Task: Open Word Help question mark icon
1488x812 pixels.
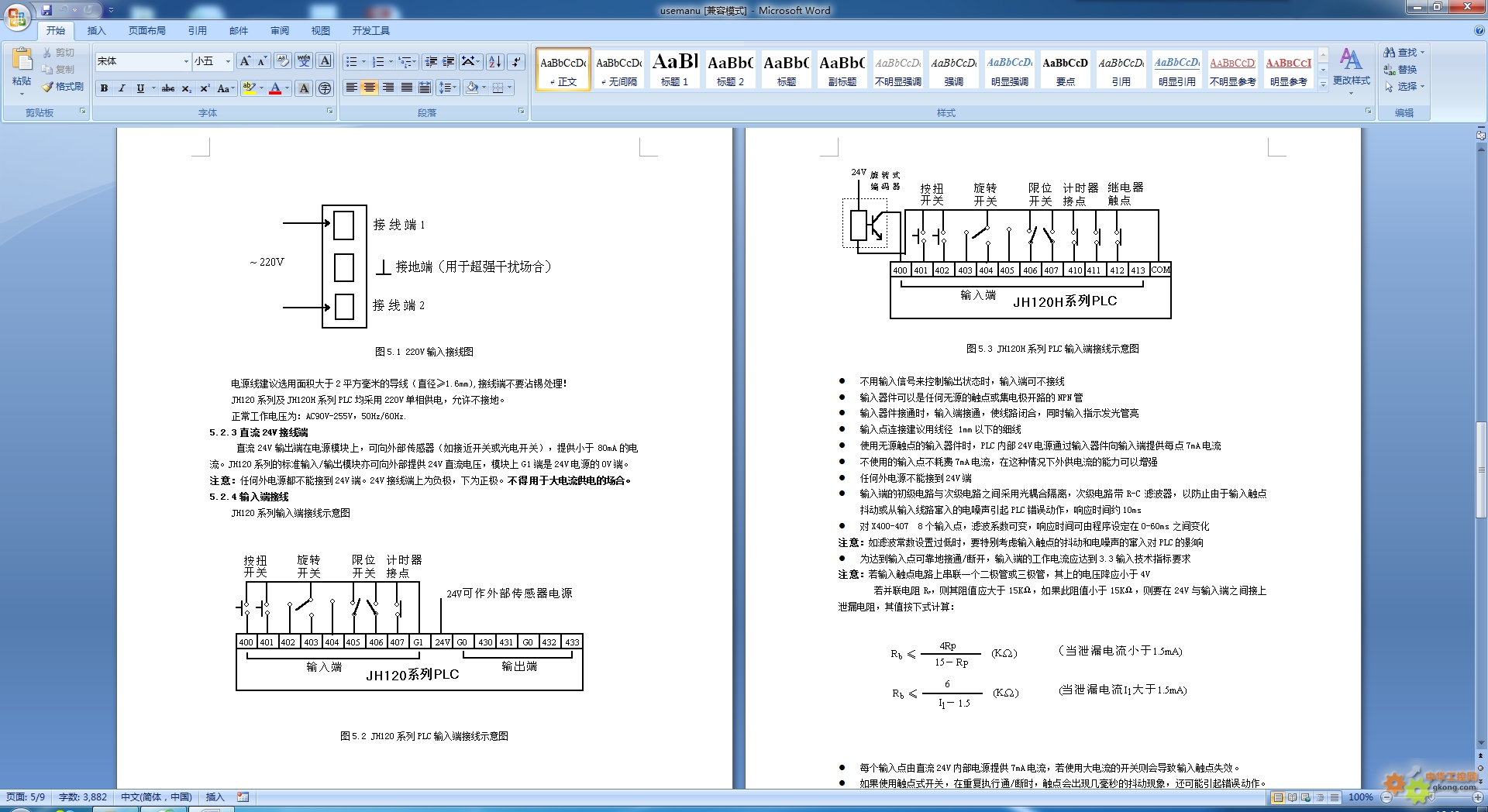Action: click(1479, 31)
